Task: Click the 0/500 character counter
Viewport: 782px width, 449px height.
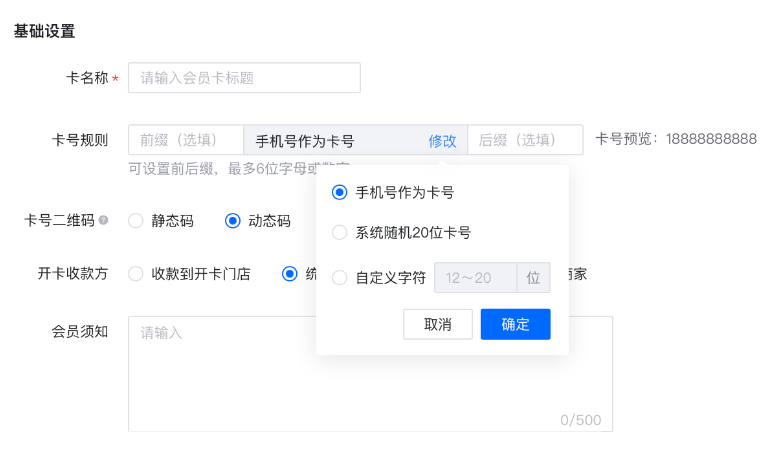Action: pos(581,420)
